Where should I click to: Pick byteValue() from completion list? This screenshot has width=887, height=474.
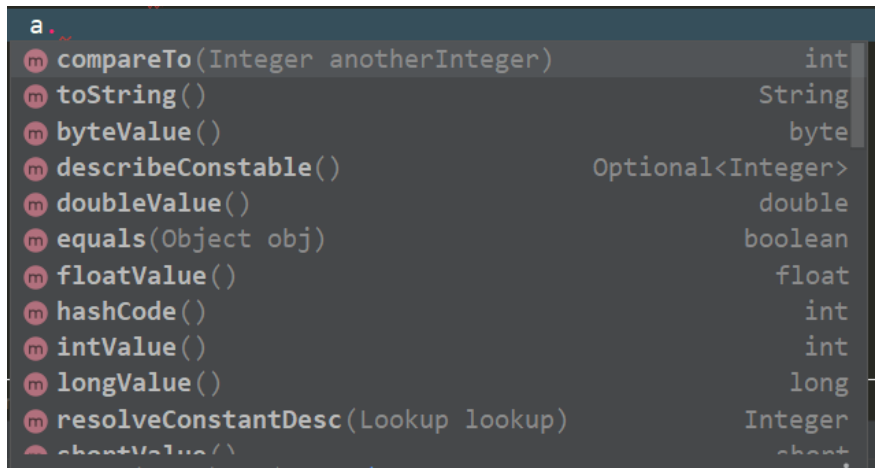click(x=139, y=132)
